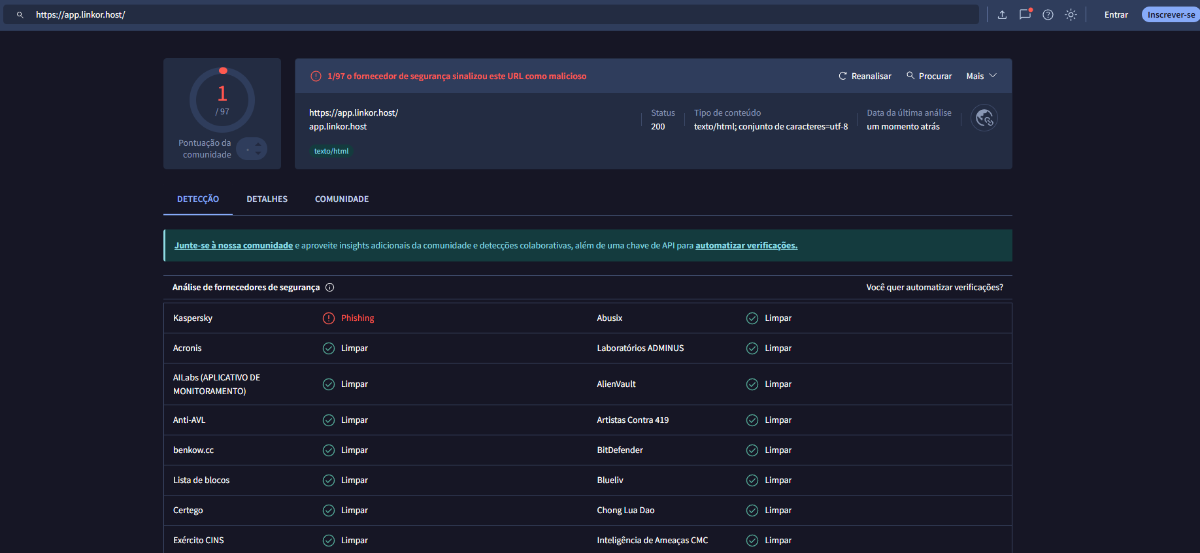
Task: Follow the automatizar verificações link in banner
Action: tap(746, 245)
